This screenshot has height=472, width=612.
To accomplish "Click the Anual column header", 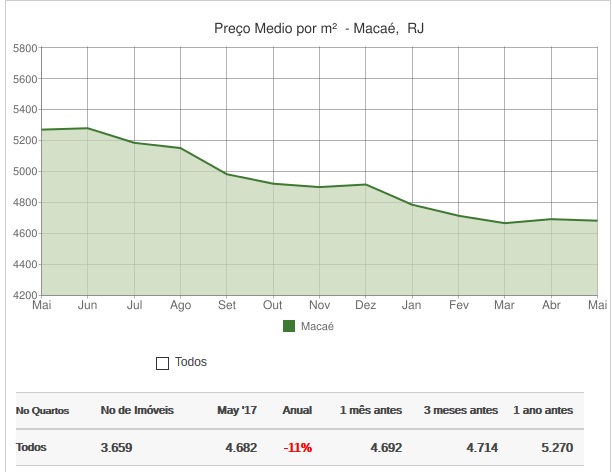I will (x=297, y=410).
